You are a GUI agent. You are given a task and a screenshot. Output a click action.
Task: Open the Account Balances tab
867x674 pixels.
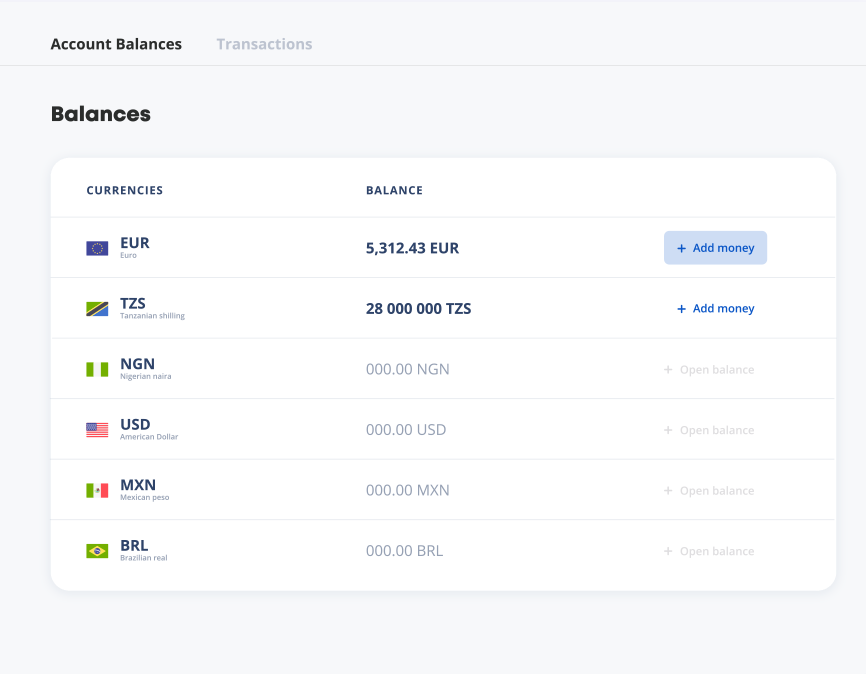[116, 44]
